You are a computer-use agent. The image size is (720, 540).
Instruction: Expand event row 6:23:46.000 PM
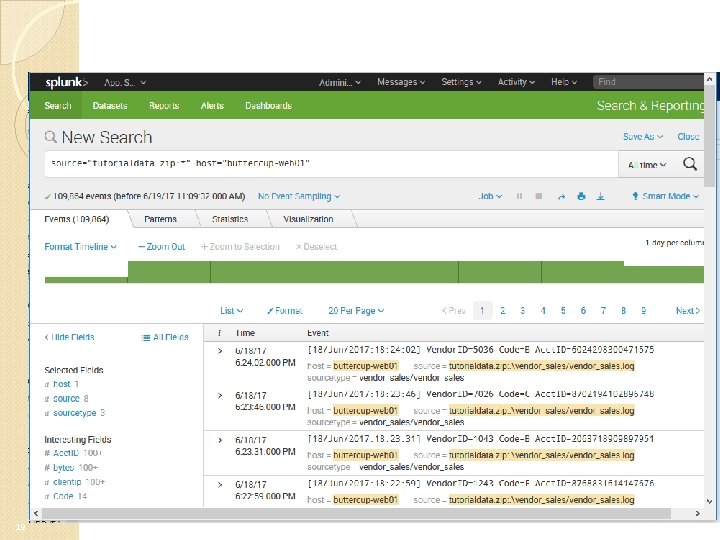[220, 395]
